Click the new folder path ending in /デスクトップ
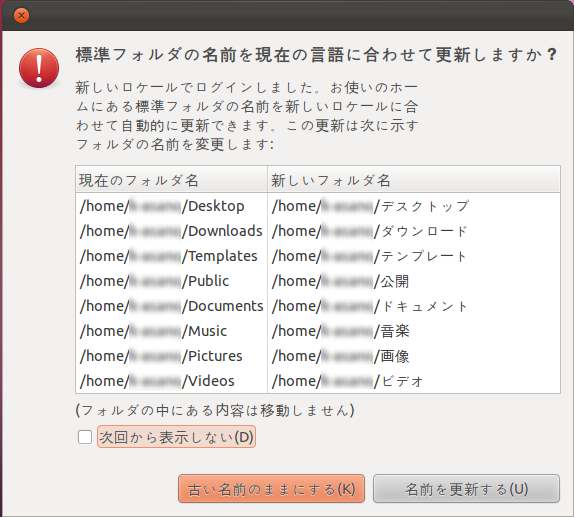This screenshot has width=574, height=517. click(x=370, y=206)
